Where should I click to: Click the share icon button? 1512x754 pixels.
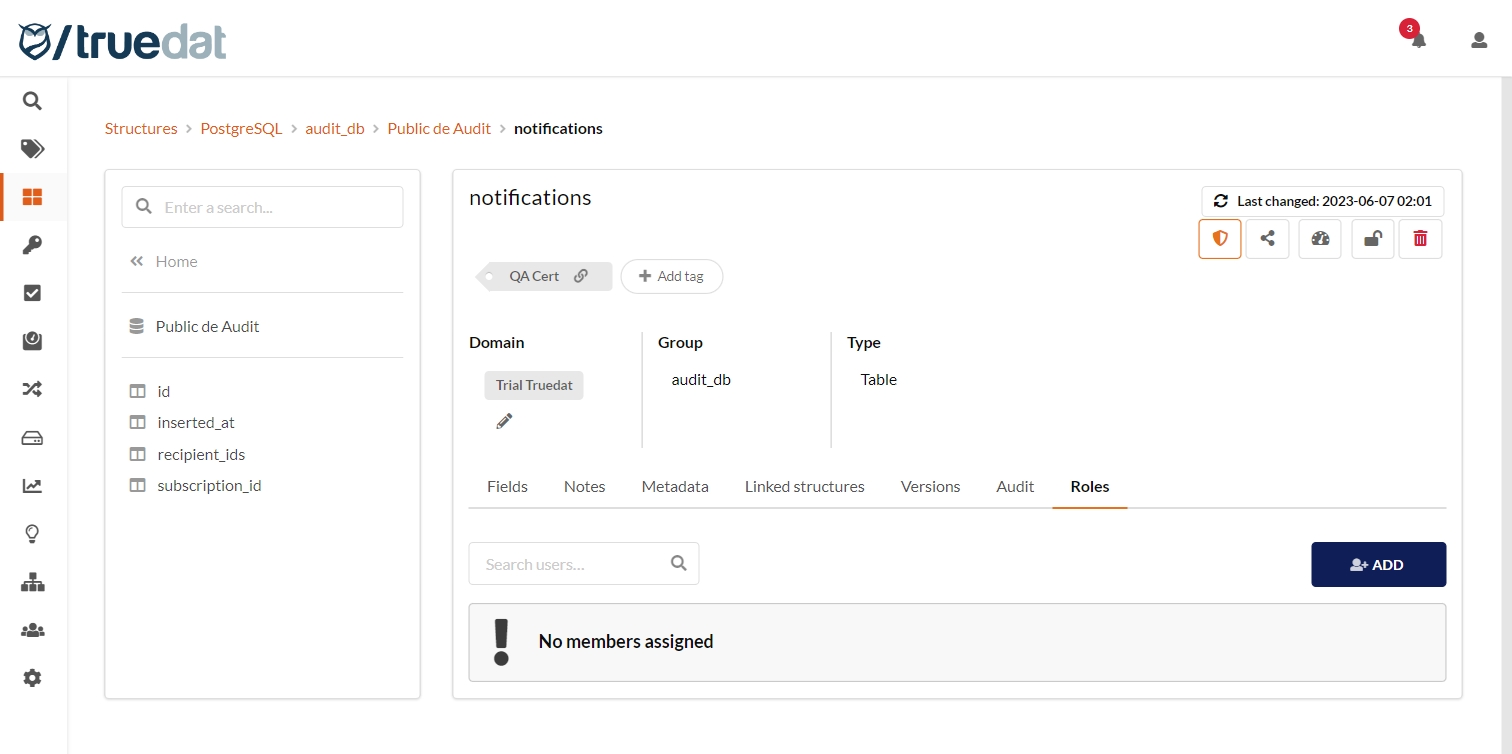tap(1267, 239)
